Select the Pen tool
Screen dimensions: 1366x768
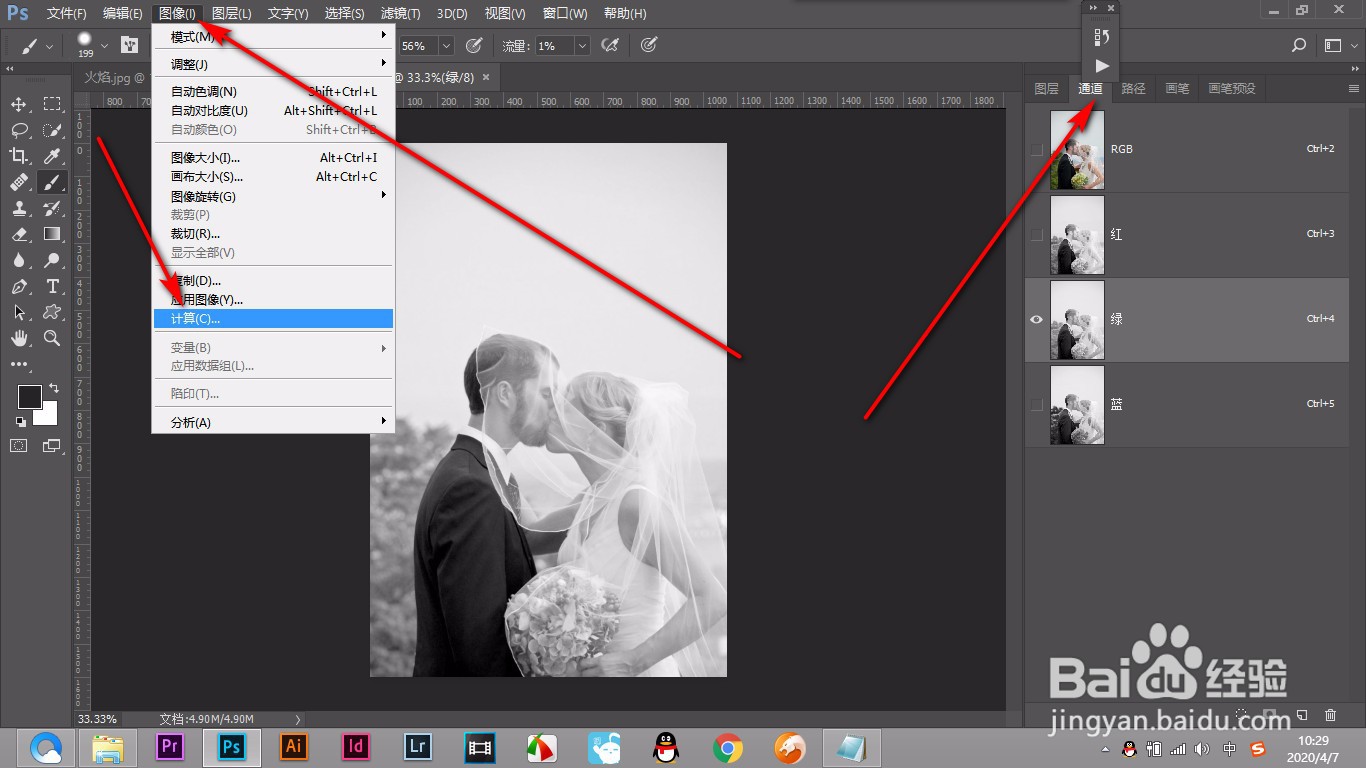(x=19, y=286)
